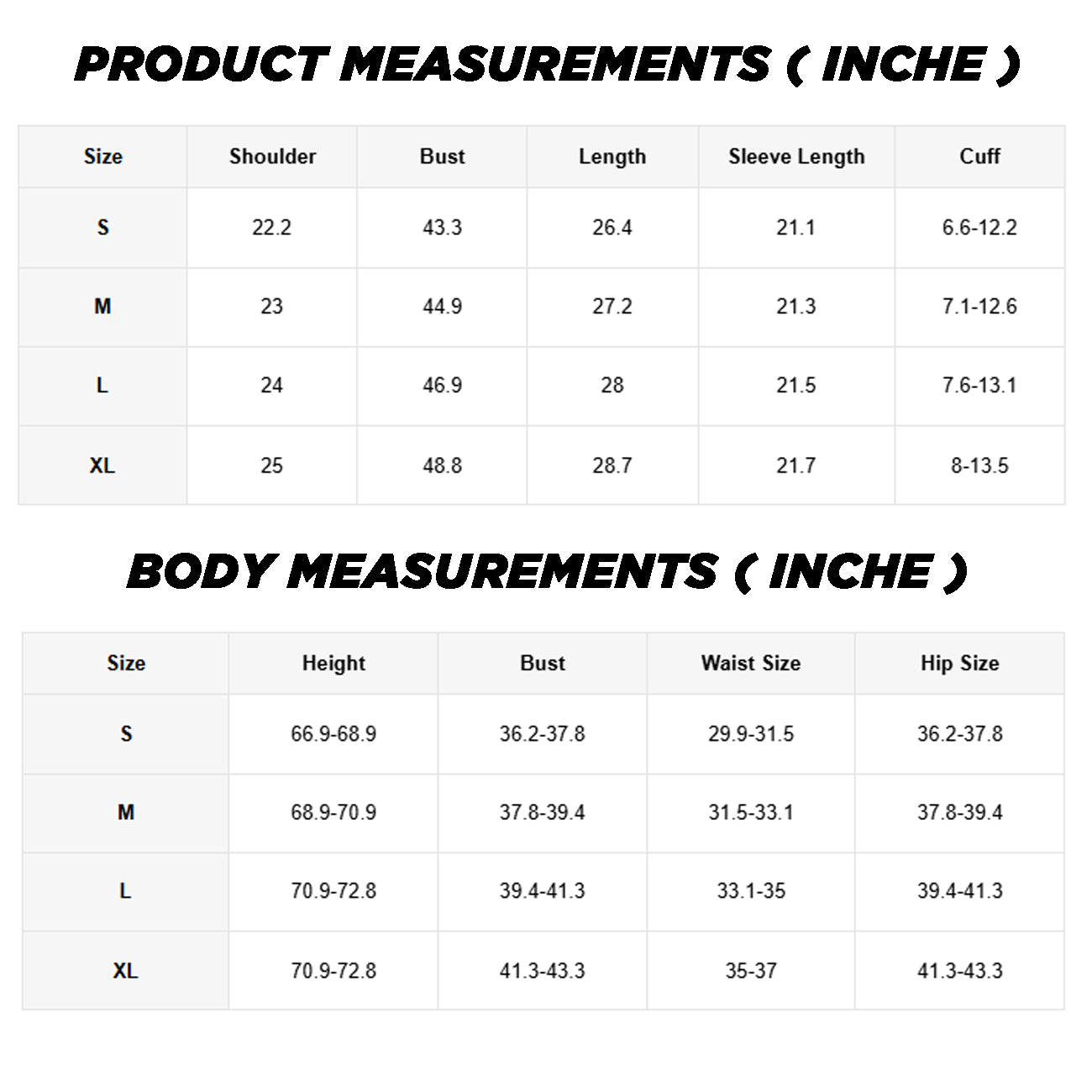This screenshot has height=1092, width=1092.
Task: Click the 48.8 bust value cell
Action: click(x=442, y=465)
